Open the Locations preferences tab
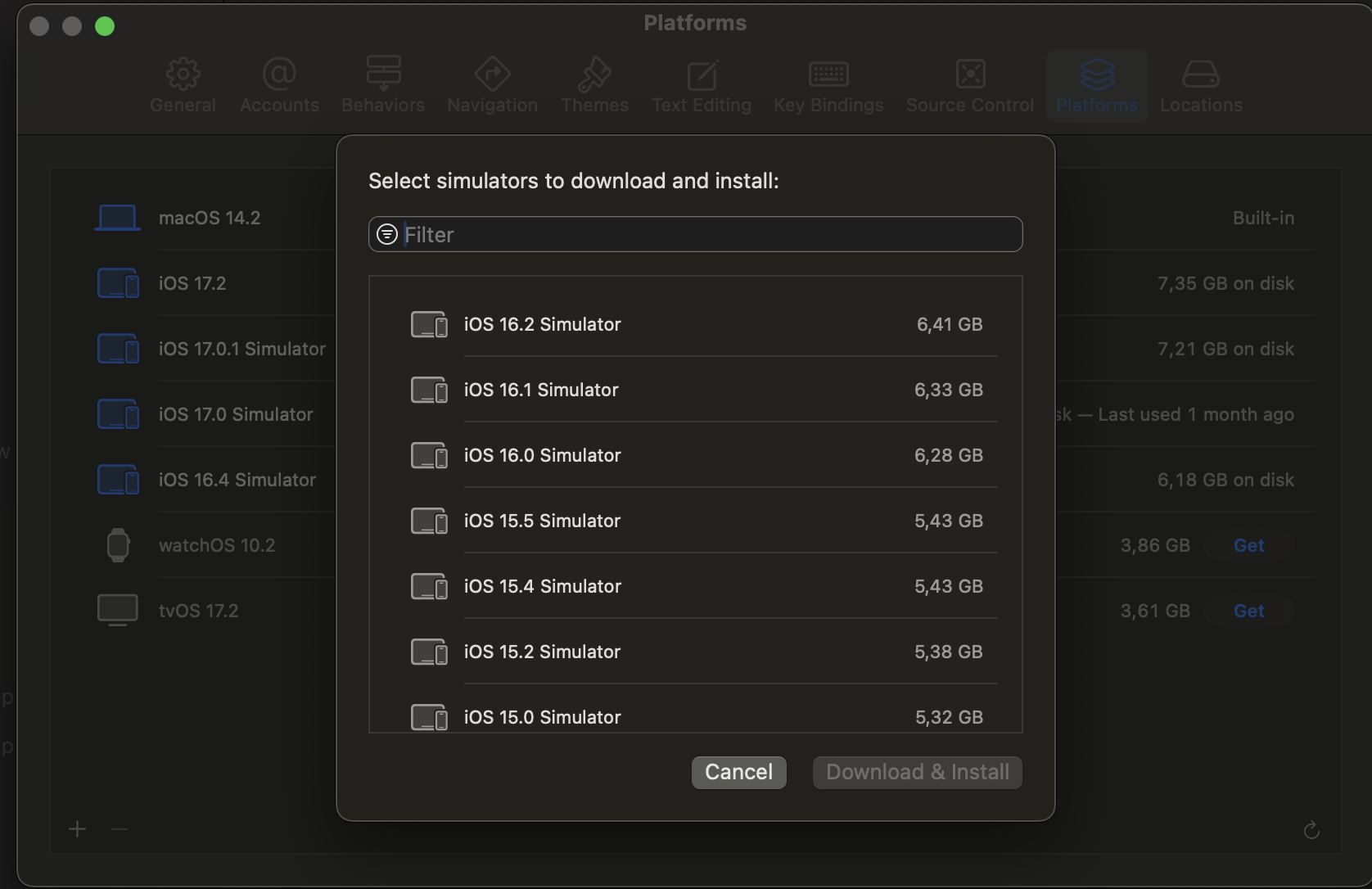This screenshot has width=1372, height=889. (x=1200, y=86)
